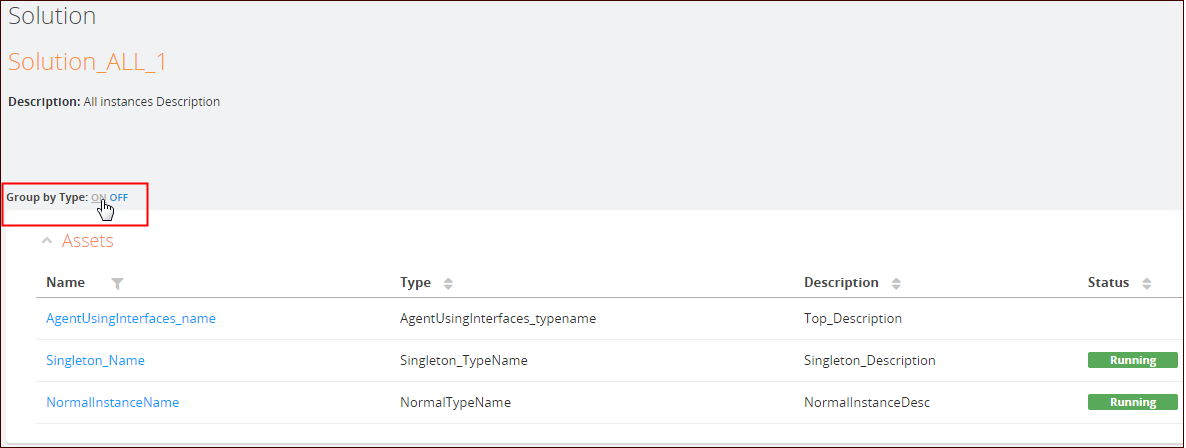The width and height of the screenshot is (1186, 448).
Task: Click the Solution_ALL_1 title
Action: (88, 62)
